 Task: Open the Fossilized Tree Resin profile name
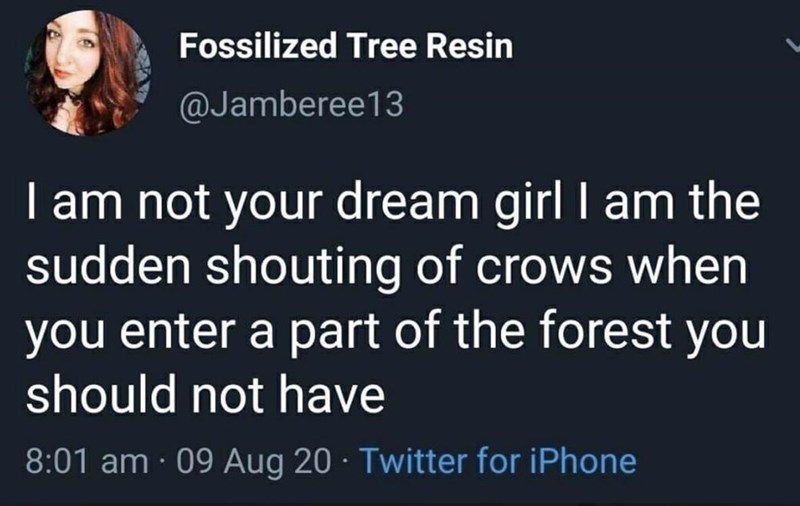[345, 48]
